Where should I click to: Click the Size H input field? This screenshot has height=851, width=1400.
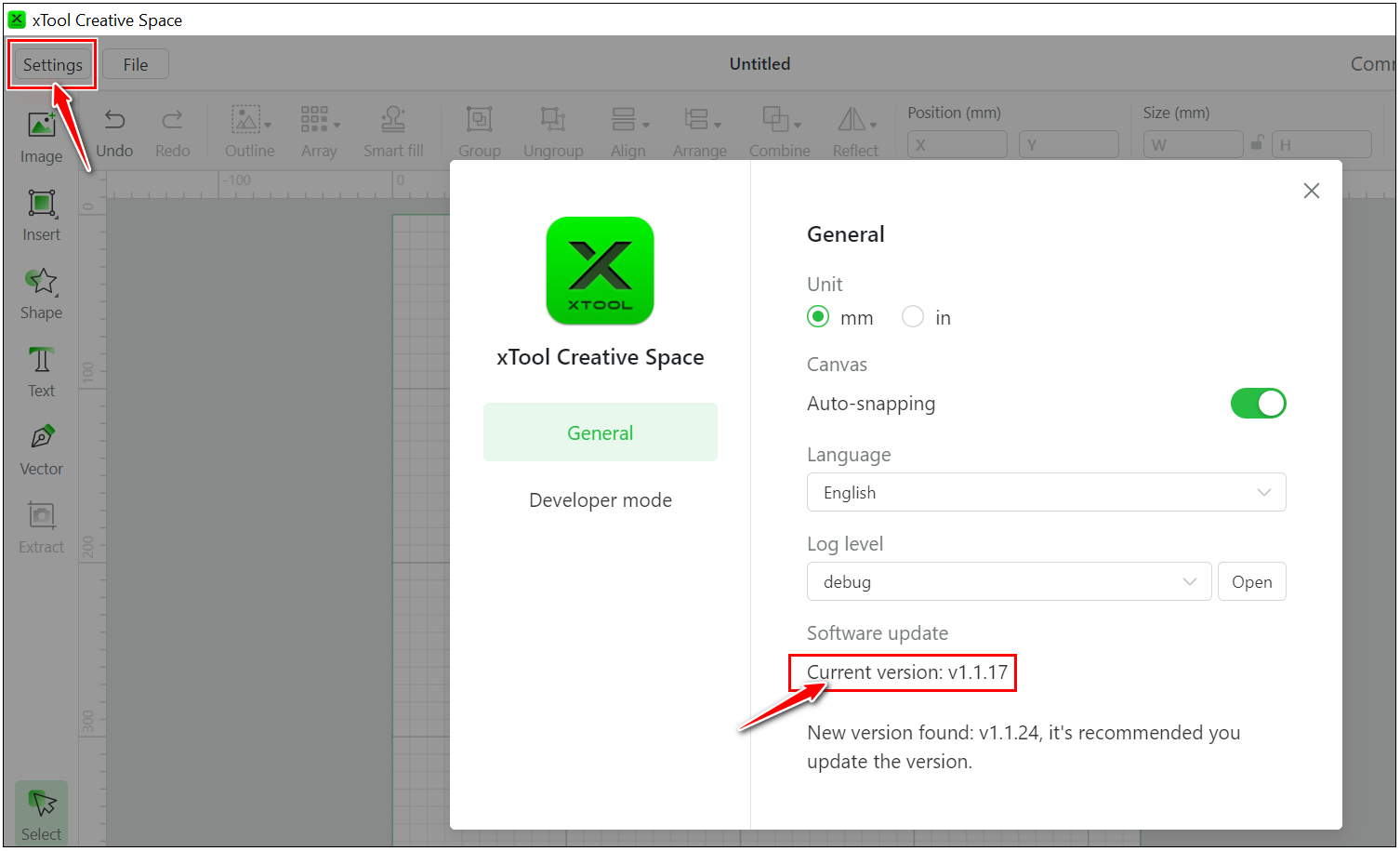[1321, 144]
